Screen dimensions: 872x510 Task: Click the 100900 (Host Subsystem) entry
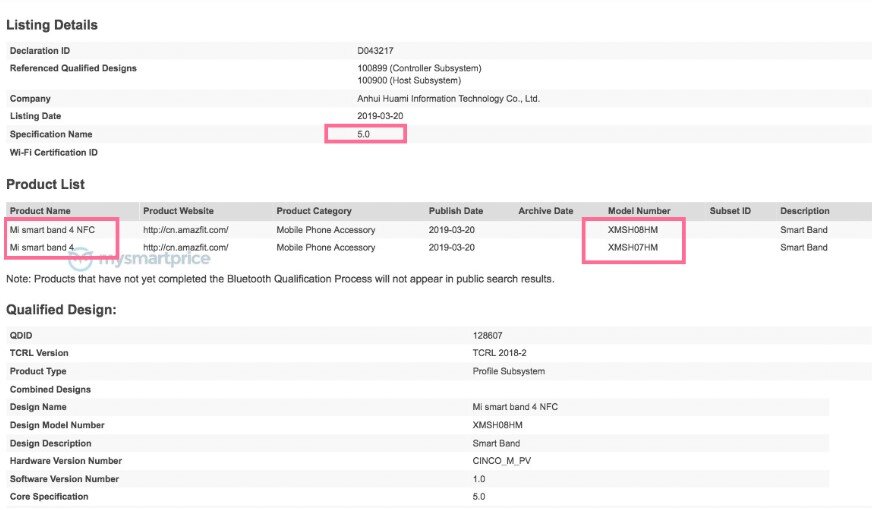click(x=409, y=81)
